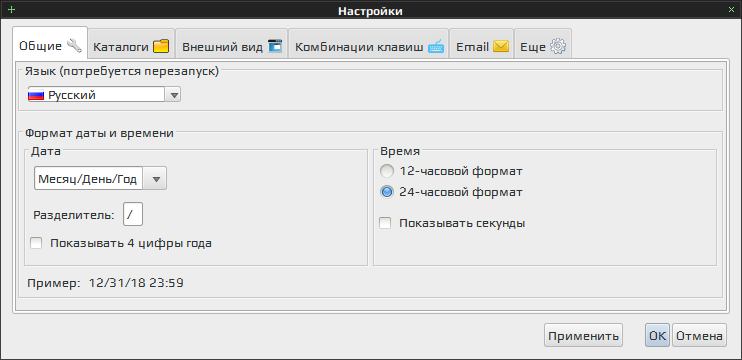Image resolution: width=742 pixels, height=360 pixels.
Task: Click the Применить button
Action: 583,336
